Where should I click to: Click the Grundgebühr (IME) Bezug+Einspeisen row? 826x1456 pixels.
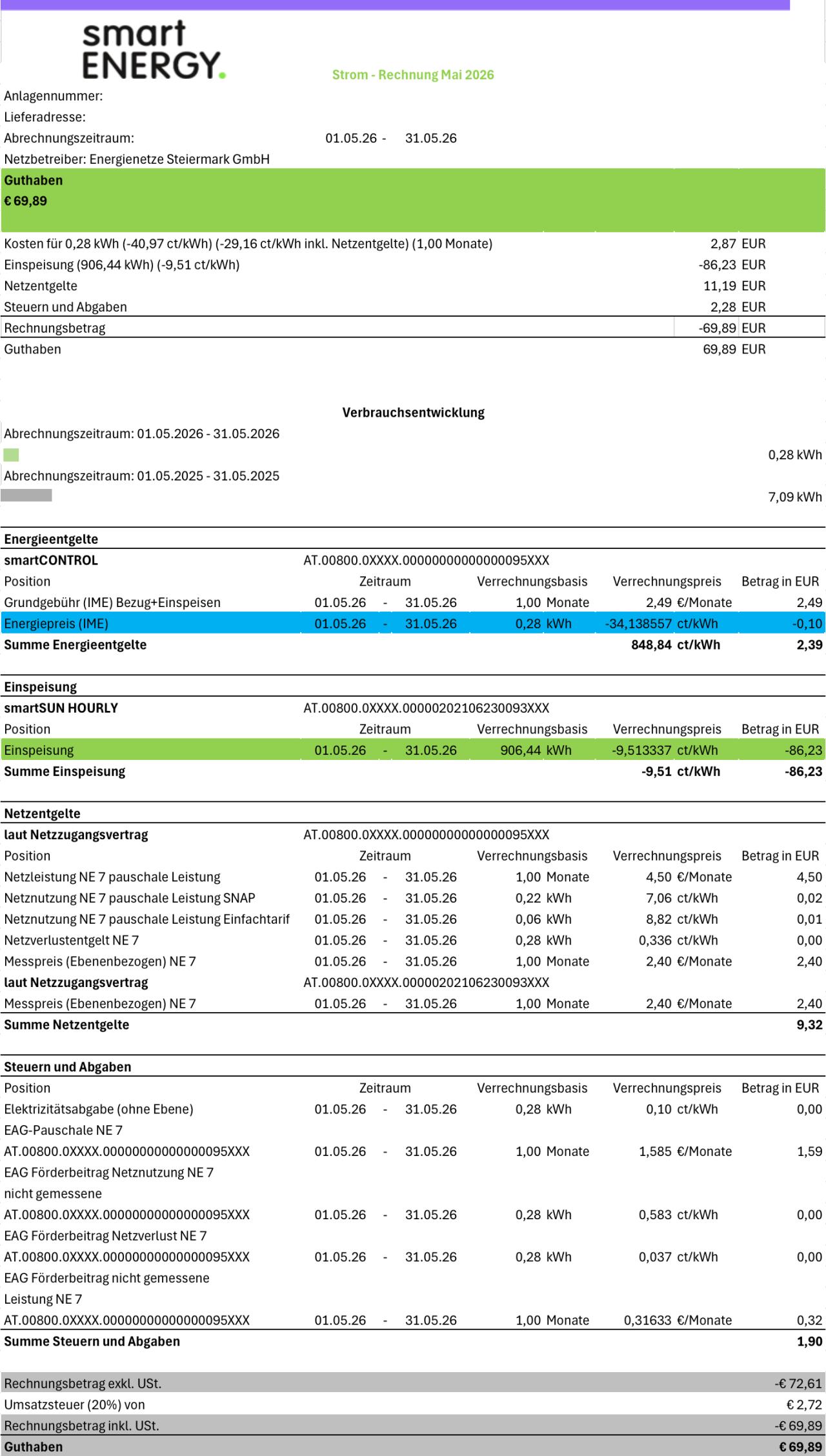point(413,602)
